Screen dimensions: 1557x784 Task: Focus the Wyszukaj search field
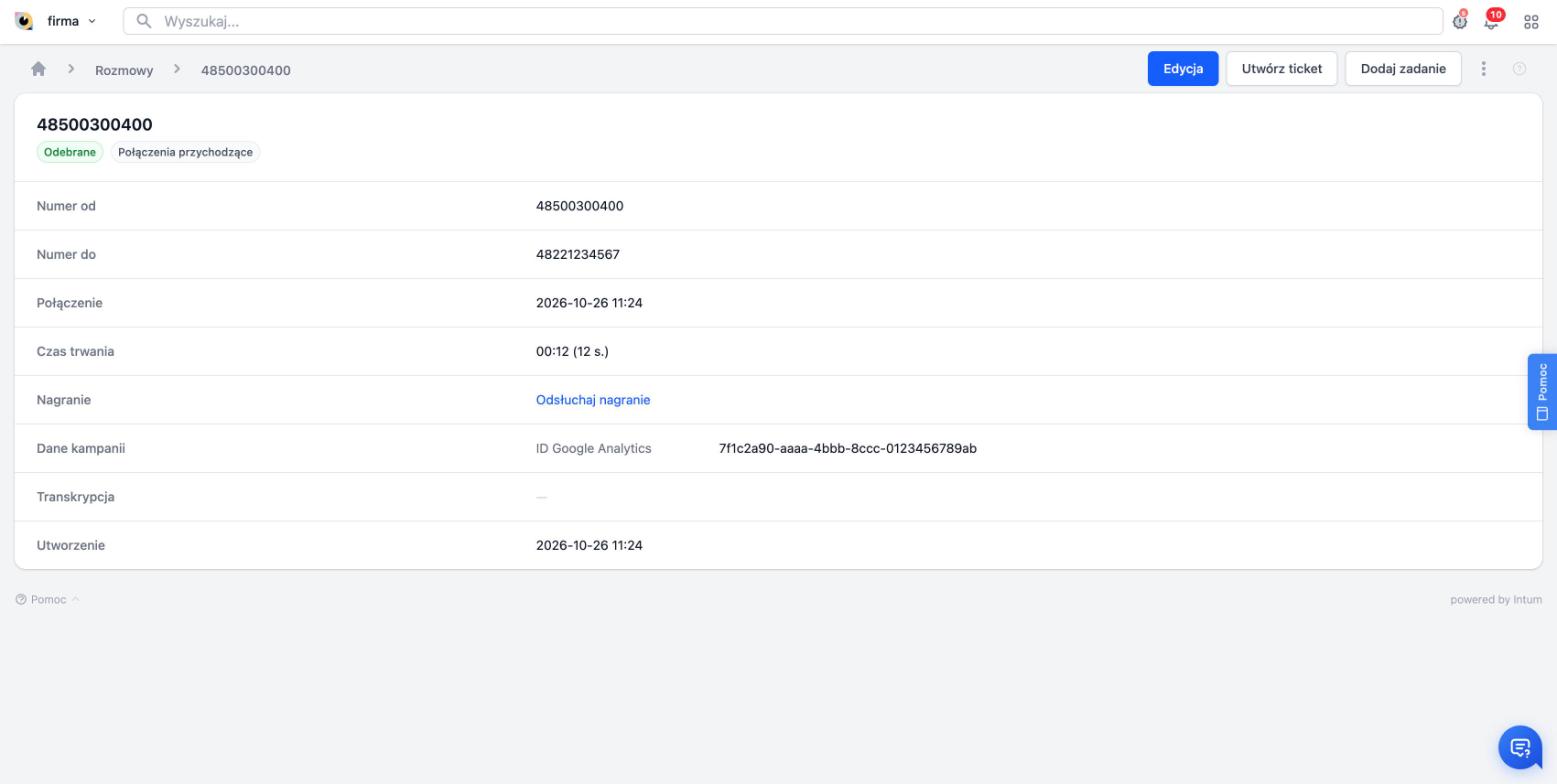pos(783,21)
